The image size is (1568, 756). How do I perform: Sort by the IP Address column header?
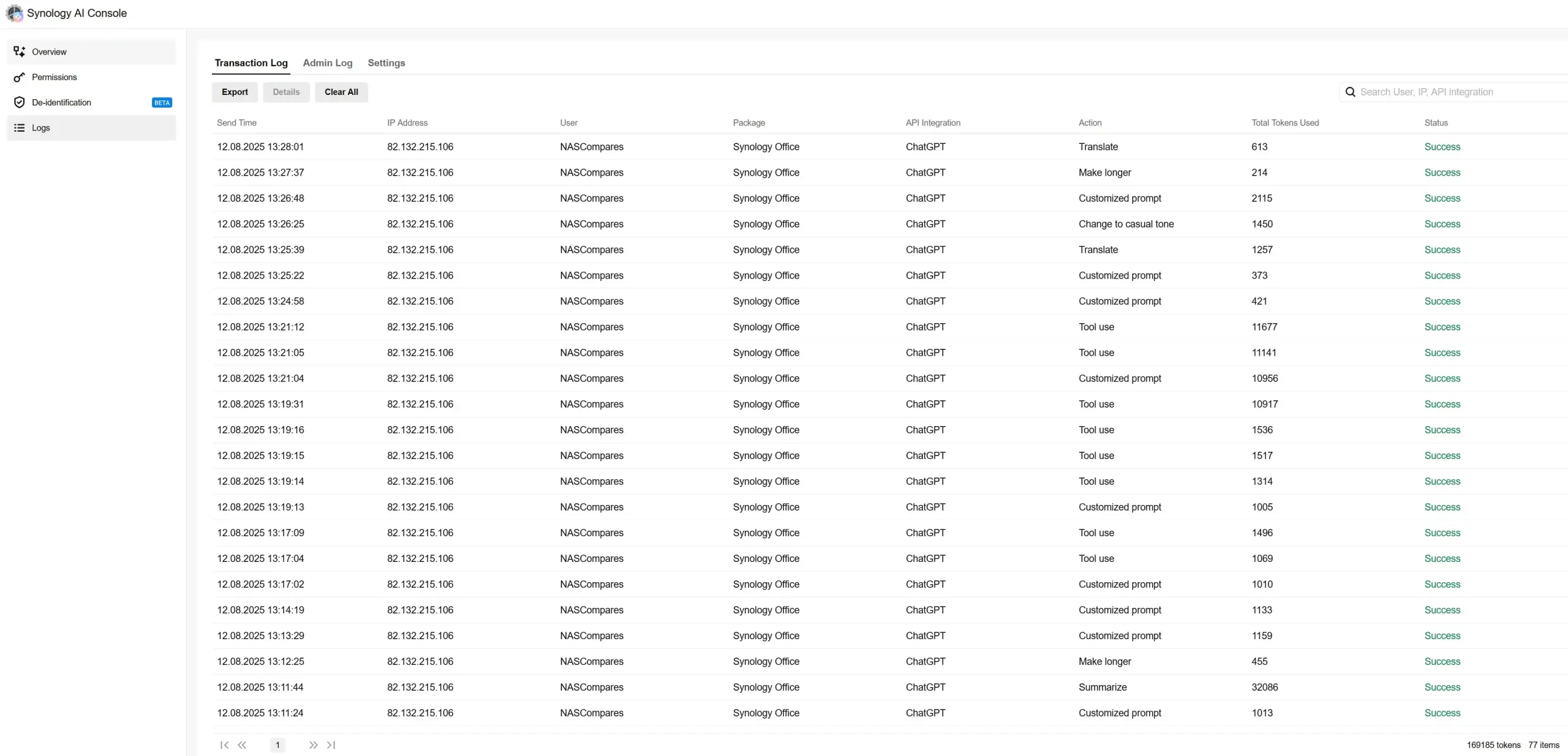407,123
